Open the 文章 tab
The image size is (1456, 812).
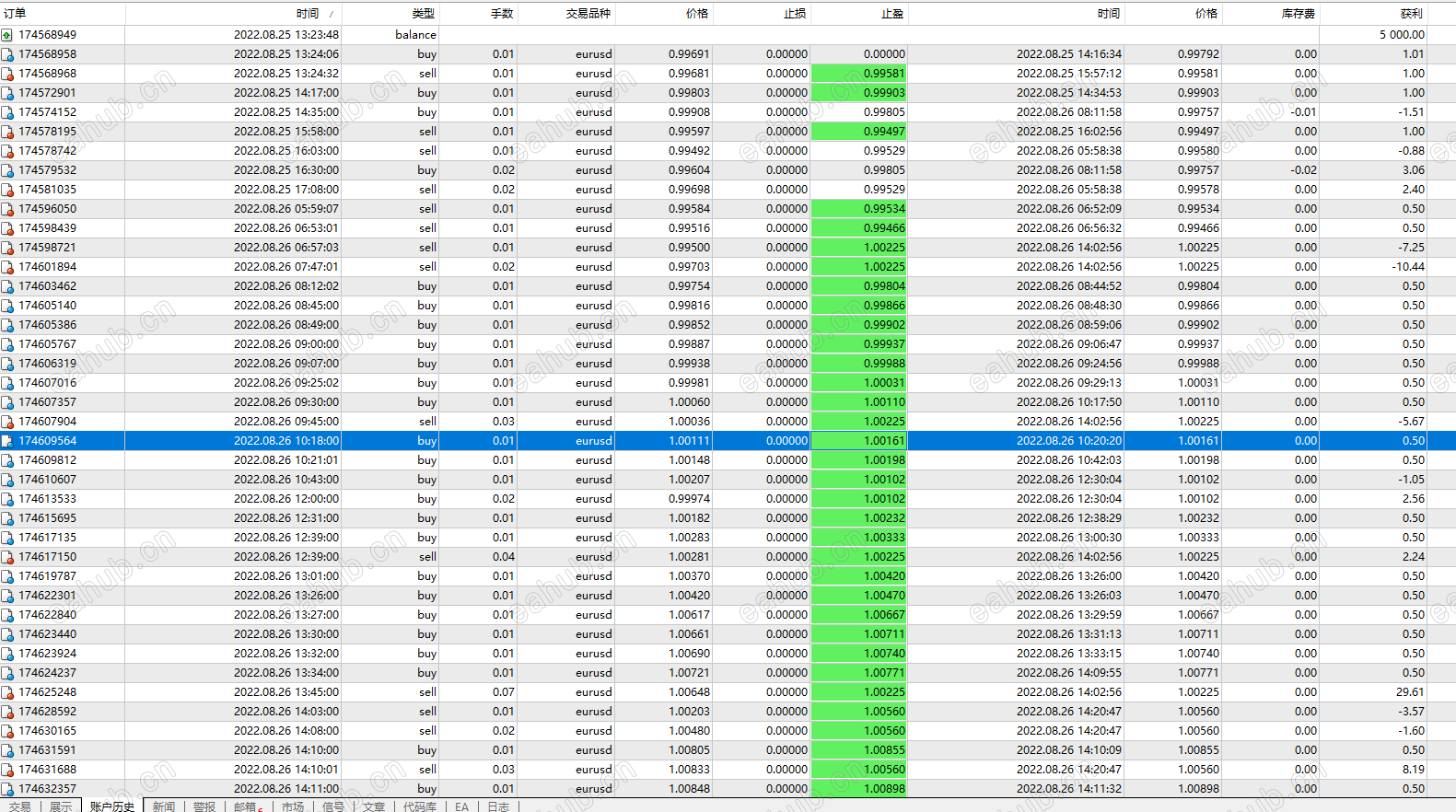coord(374,806)
